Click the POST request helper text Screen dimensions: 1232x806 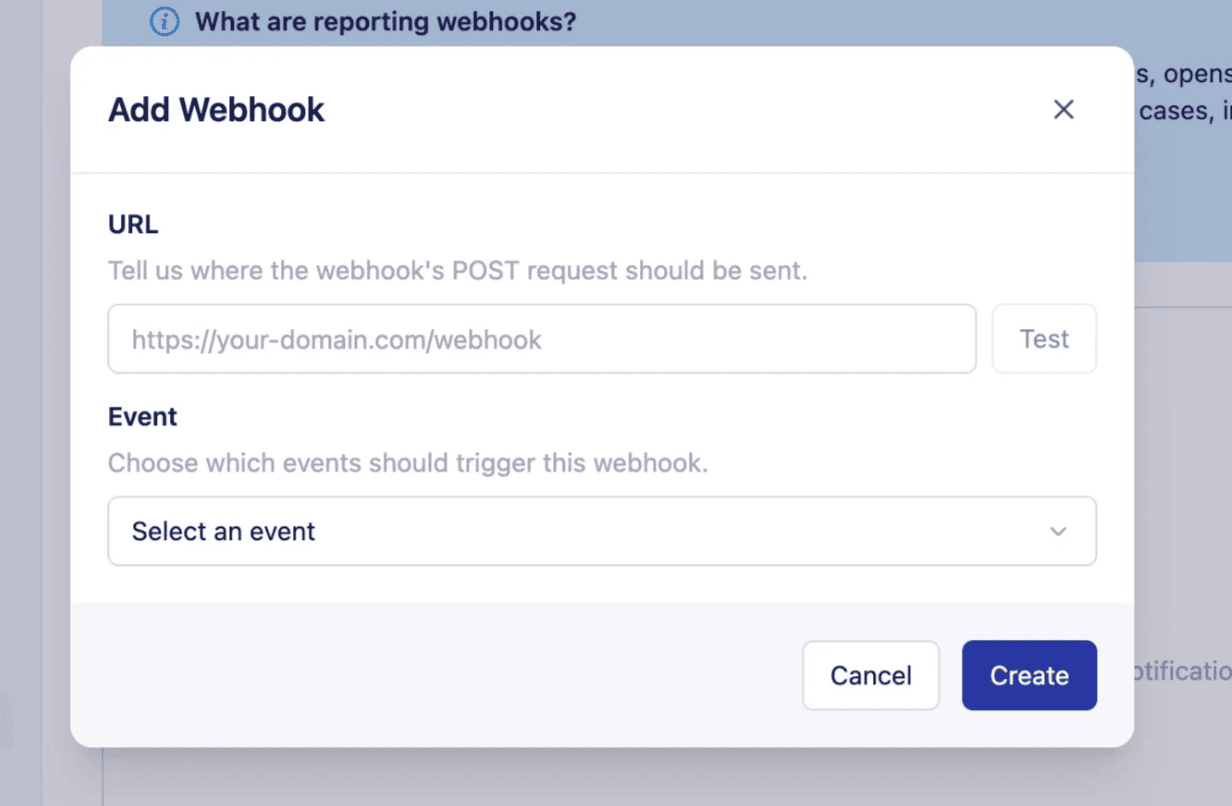[456, 270]
